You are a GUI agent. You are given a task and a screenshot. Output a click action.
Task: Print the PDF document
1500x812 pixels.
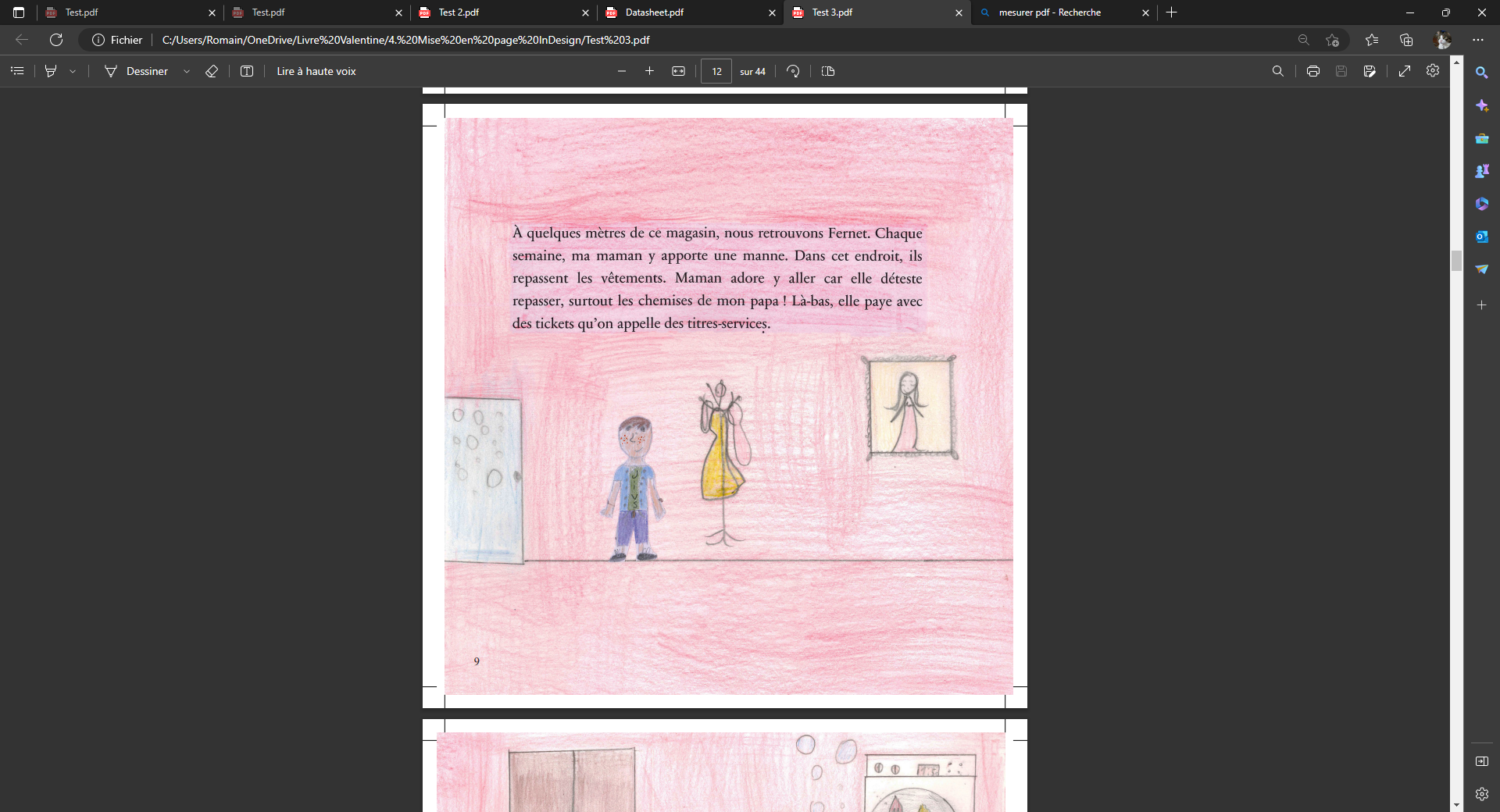tap(1313, 71)
